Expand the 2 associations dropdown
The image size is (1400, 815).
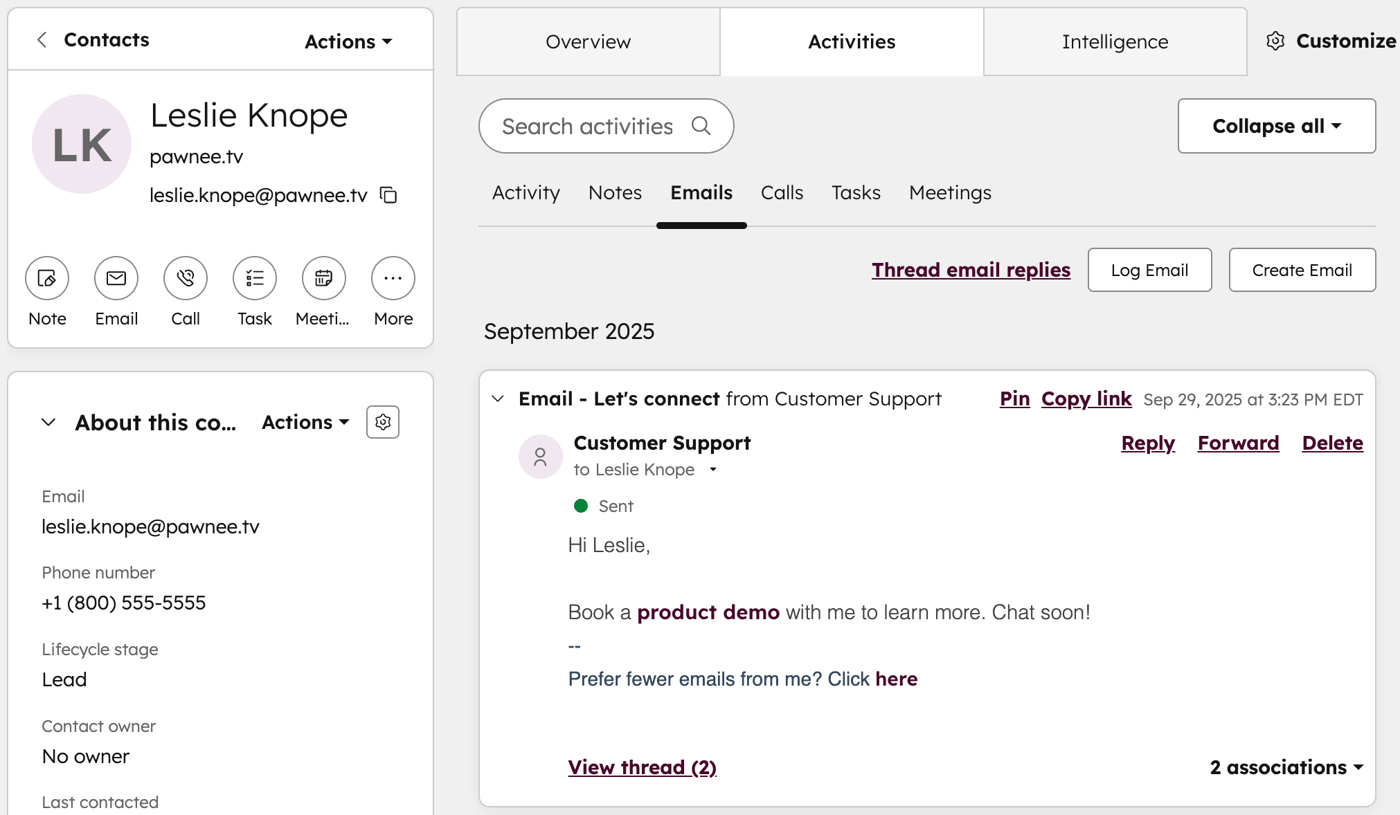pos(1286,767)
